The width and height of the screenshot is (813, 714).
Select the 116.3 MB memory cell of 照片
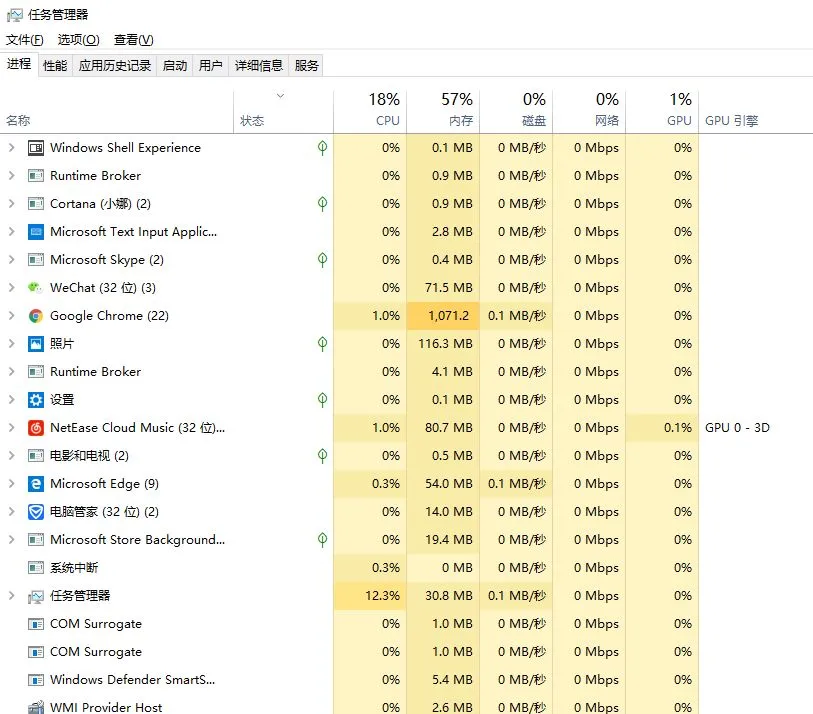443,344
